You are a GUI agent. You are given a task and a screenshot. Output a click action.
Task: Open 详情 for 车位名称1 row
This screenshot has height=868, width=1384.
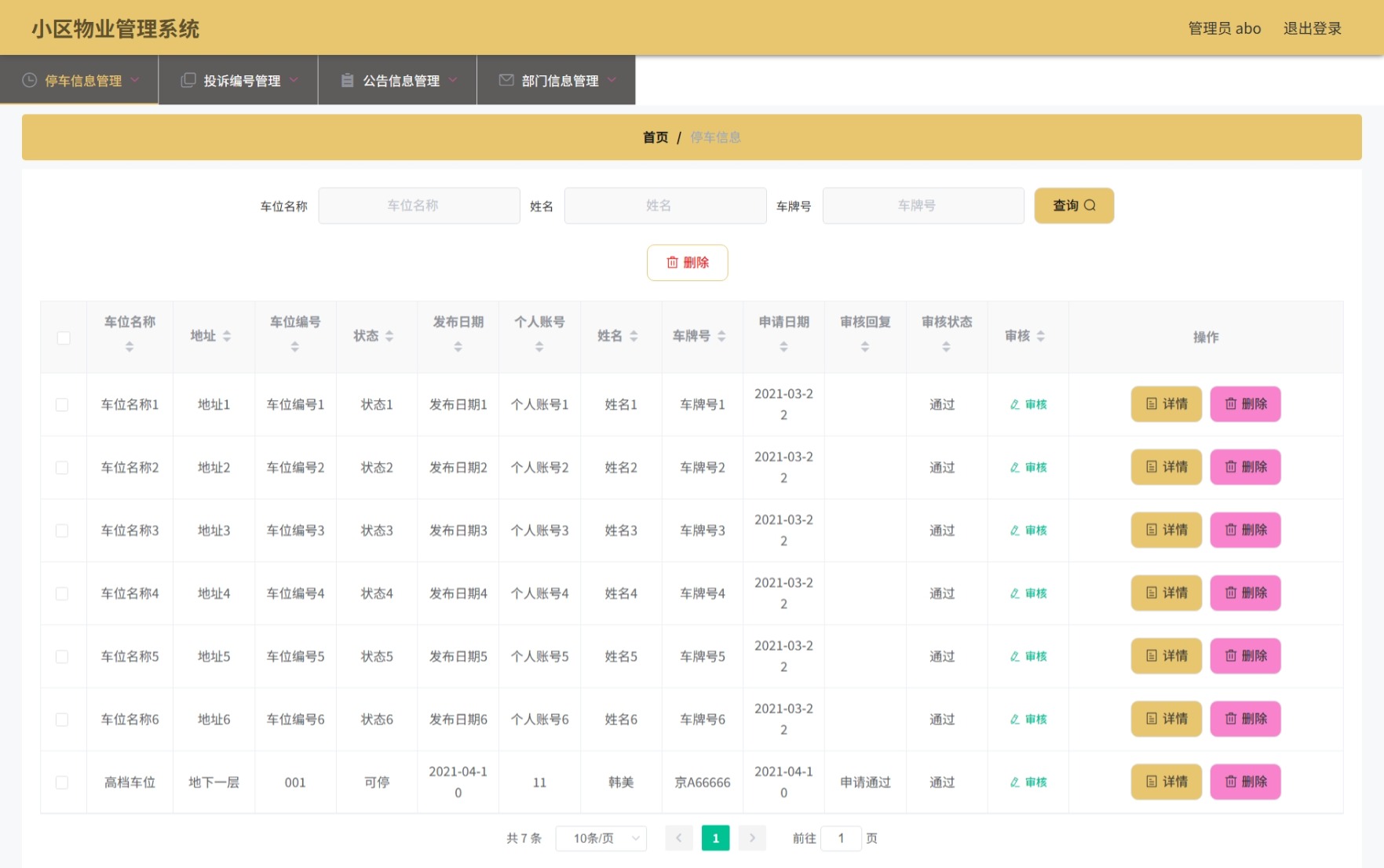point(1167,404)
